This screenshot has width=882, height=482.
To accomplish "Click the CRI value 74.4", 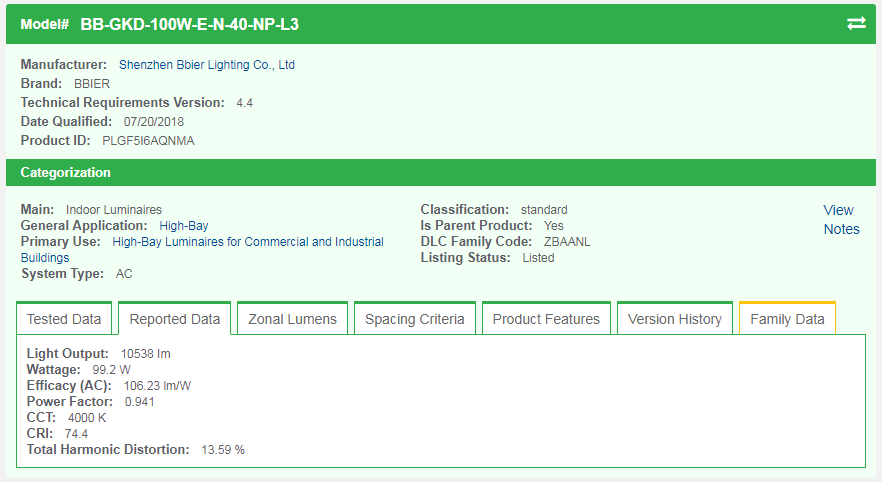I will point(76,434).
